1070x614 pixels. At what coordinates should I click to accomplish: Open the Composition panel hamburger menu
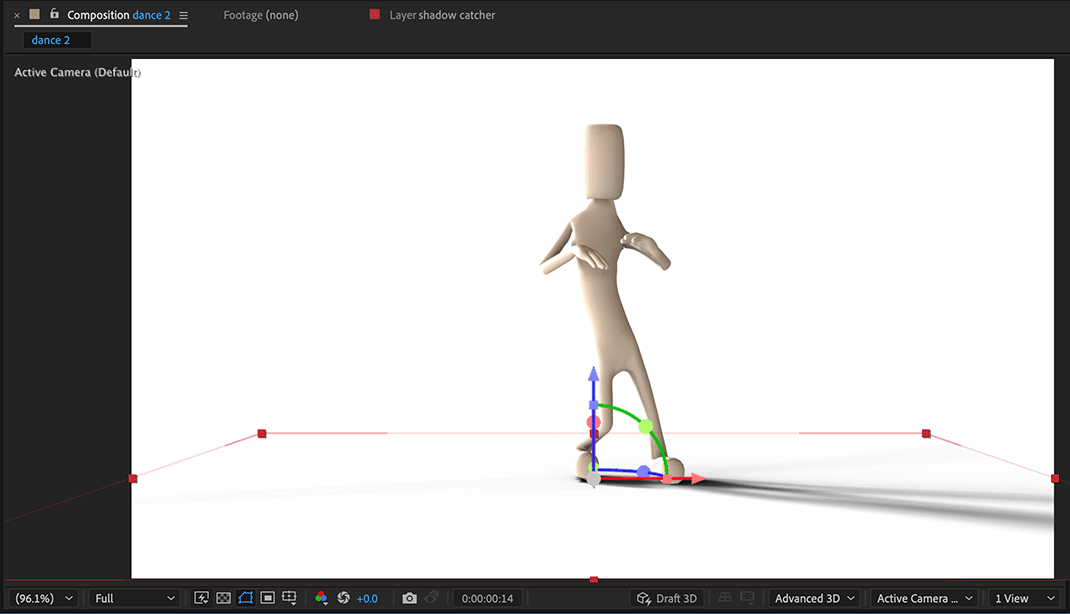pos(184,15)
